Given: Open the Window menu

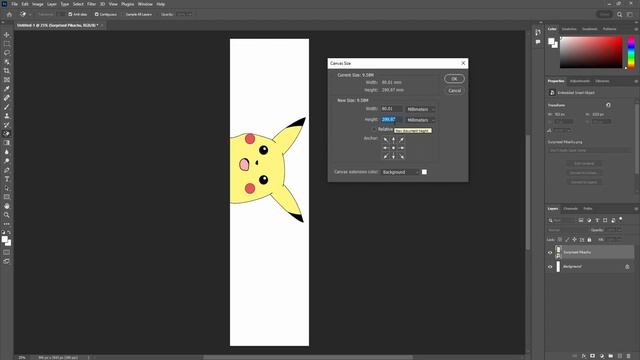Looking at the screenshot, I should (145, 4).
